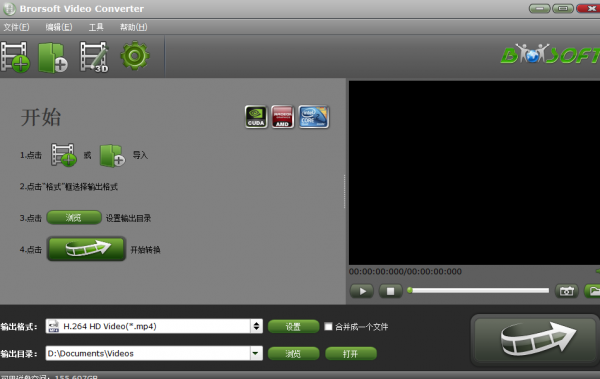
Task: Open options via the gear toolbar icon
Action: coord(135,56)
